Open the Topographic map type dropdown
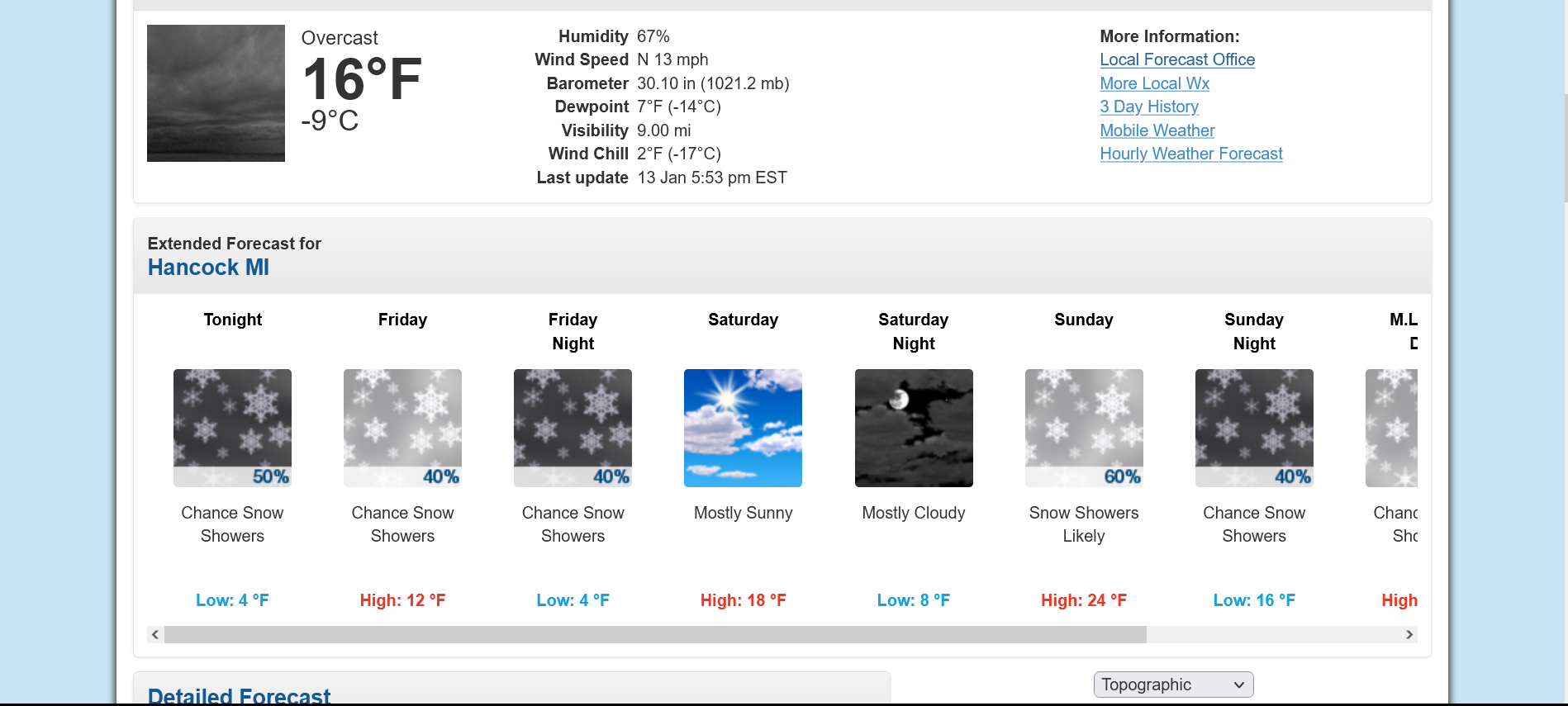Viewport: 1568px width, 706px height. coord(1173,685)
